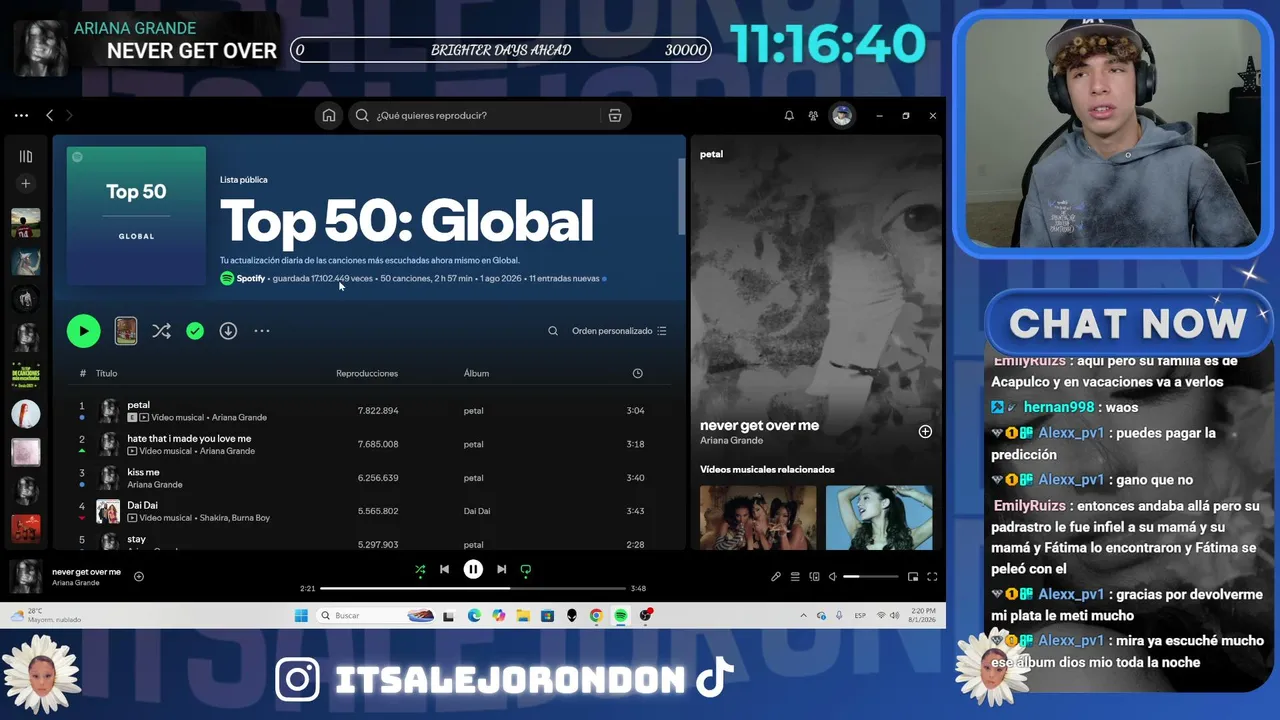The height and width of the screenshot is (720, 1280).
Task: Open the 'Dai Dai' album link
Action: (477, 511)
